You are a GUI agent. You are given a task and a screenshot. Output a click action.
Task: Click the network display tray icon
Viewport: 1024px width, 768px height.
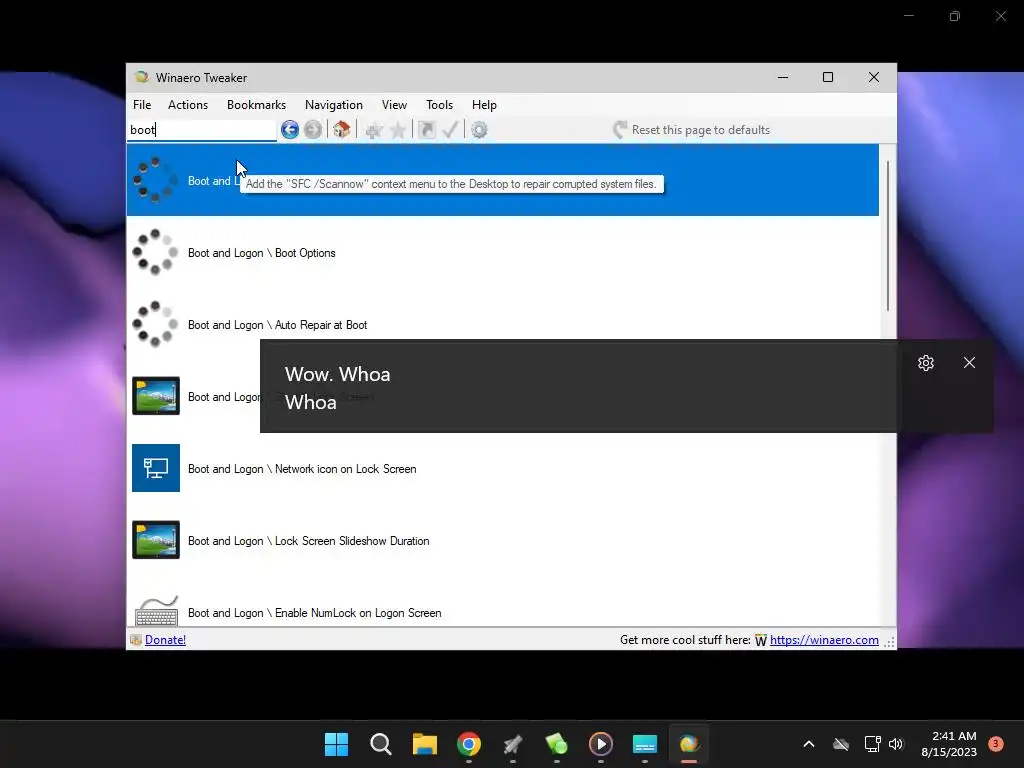(x=872, y=744)
